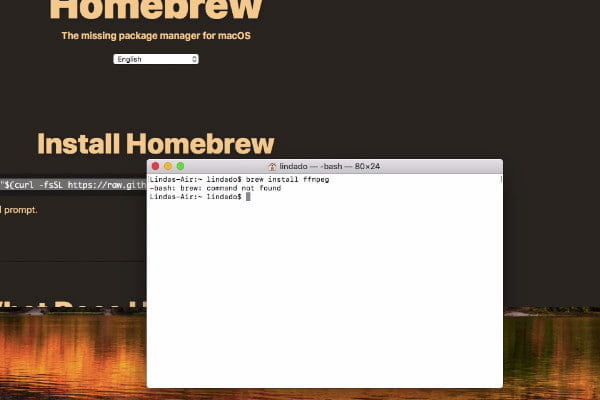This screenshot has height=400, width=600.
Task: Click the 'Install Homebrew' heading
Action: coord(156,144)
